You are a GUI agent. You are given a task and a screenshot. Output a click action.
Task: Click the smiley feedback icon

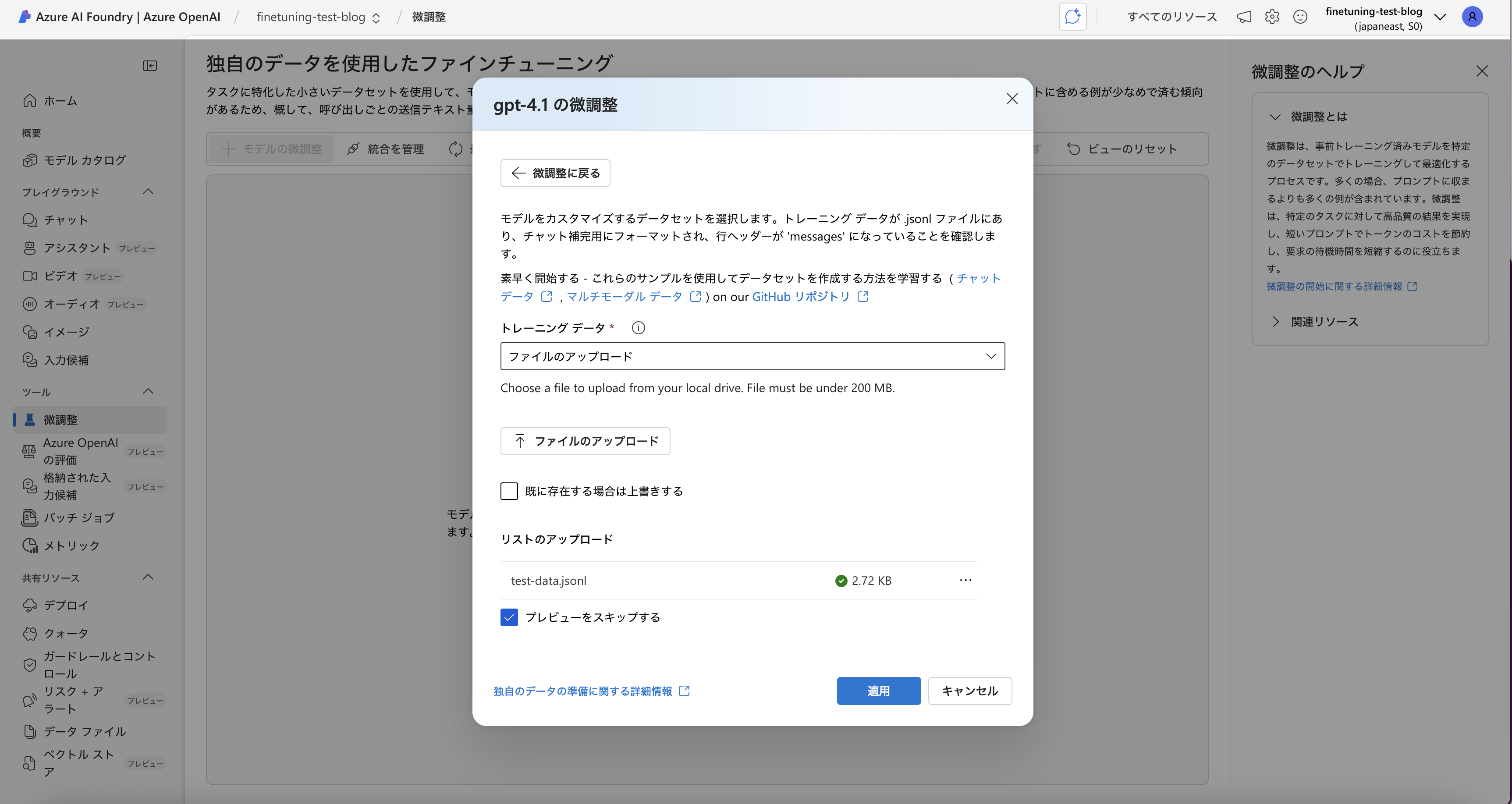1300,17
